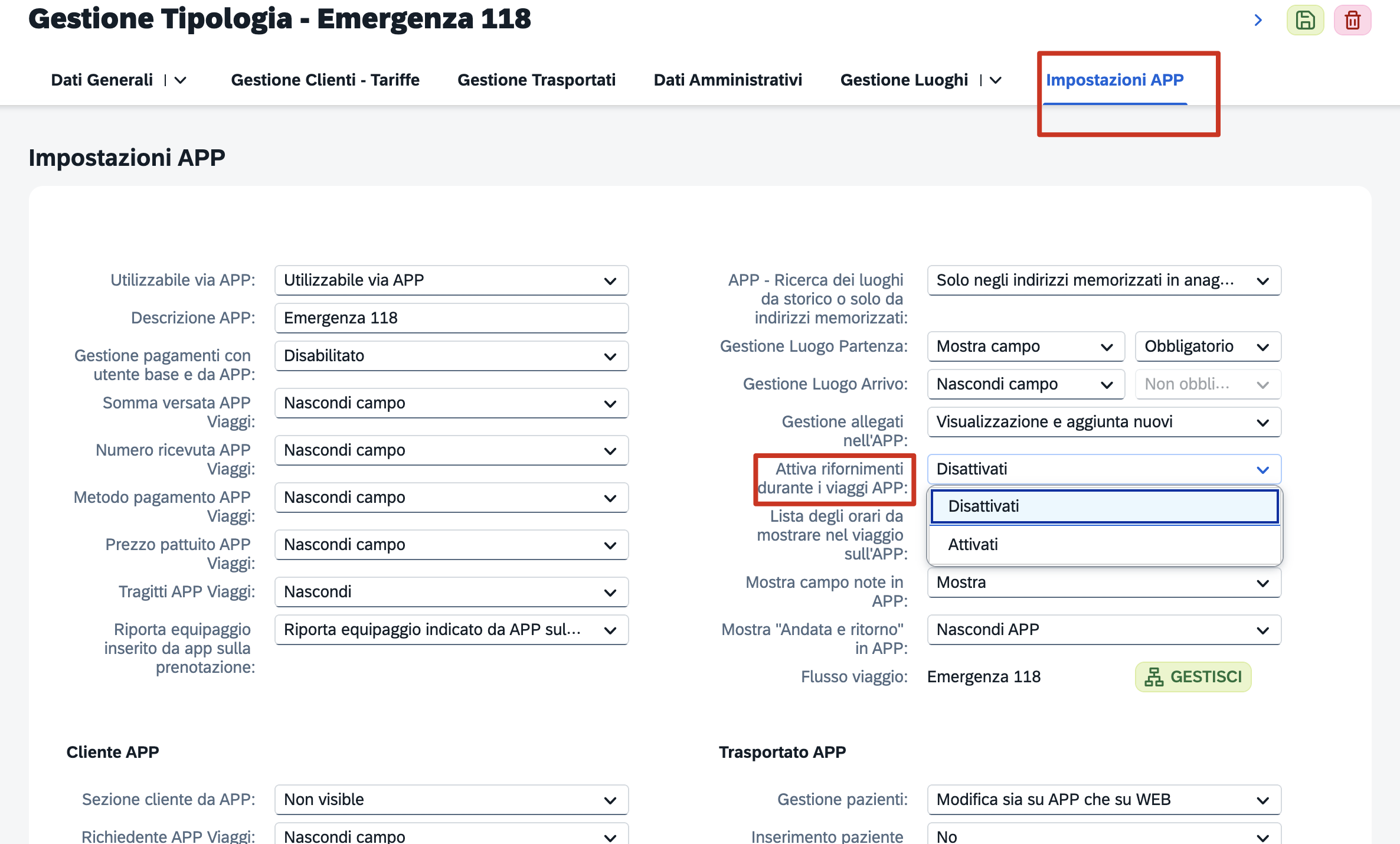Open the Gestione pazienti dropdown
This screenshot has width=1400, height=844.
(x=1104, y=800)
